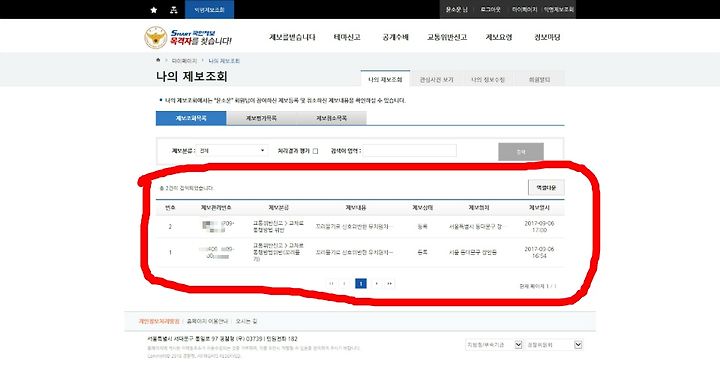Open 오시는 길 footer link
This screenshot has height=369, width=720.
[246, 321]
